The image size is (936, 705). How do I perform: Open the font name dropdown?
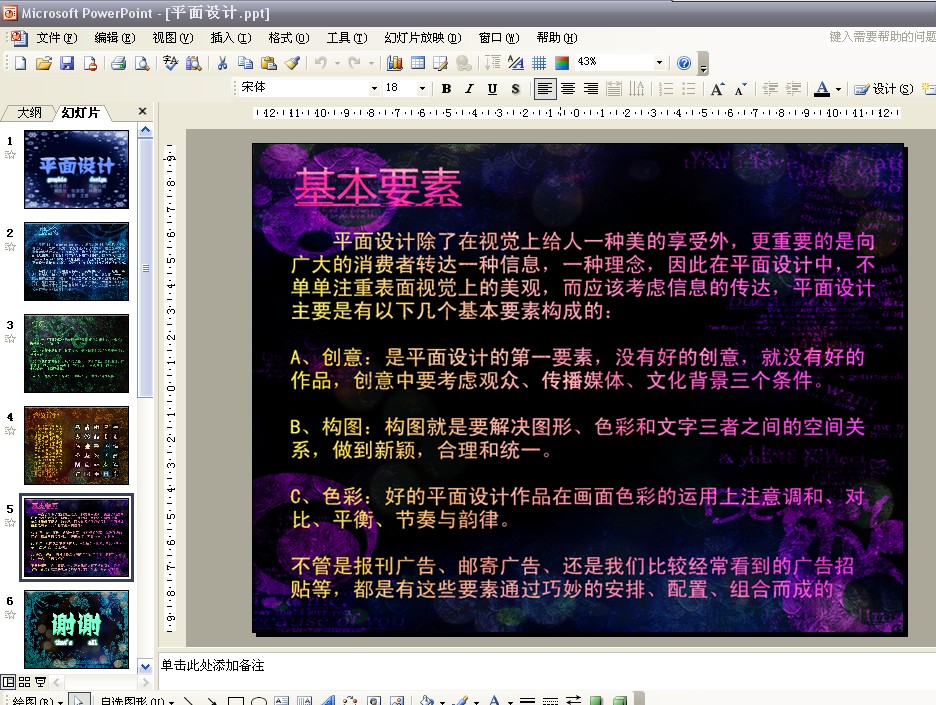coord(374,88)
